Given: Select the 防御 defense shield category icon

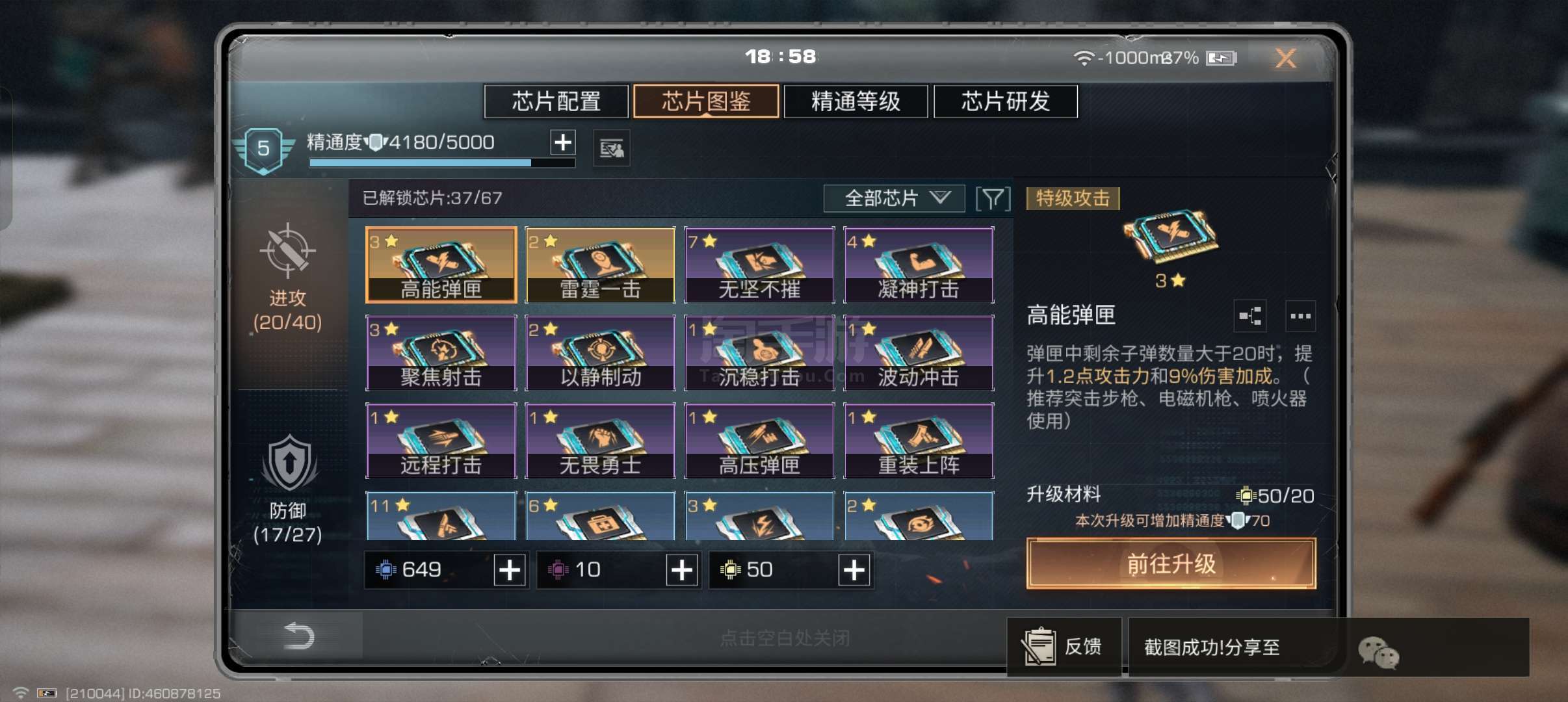Looking at the screenshot, I should (x=289, y=463).
